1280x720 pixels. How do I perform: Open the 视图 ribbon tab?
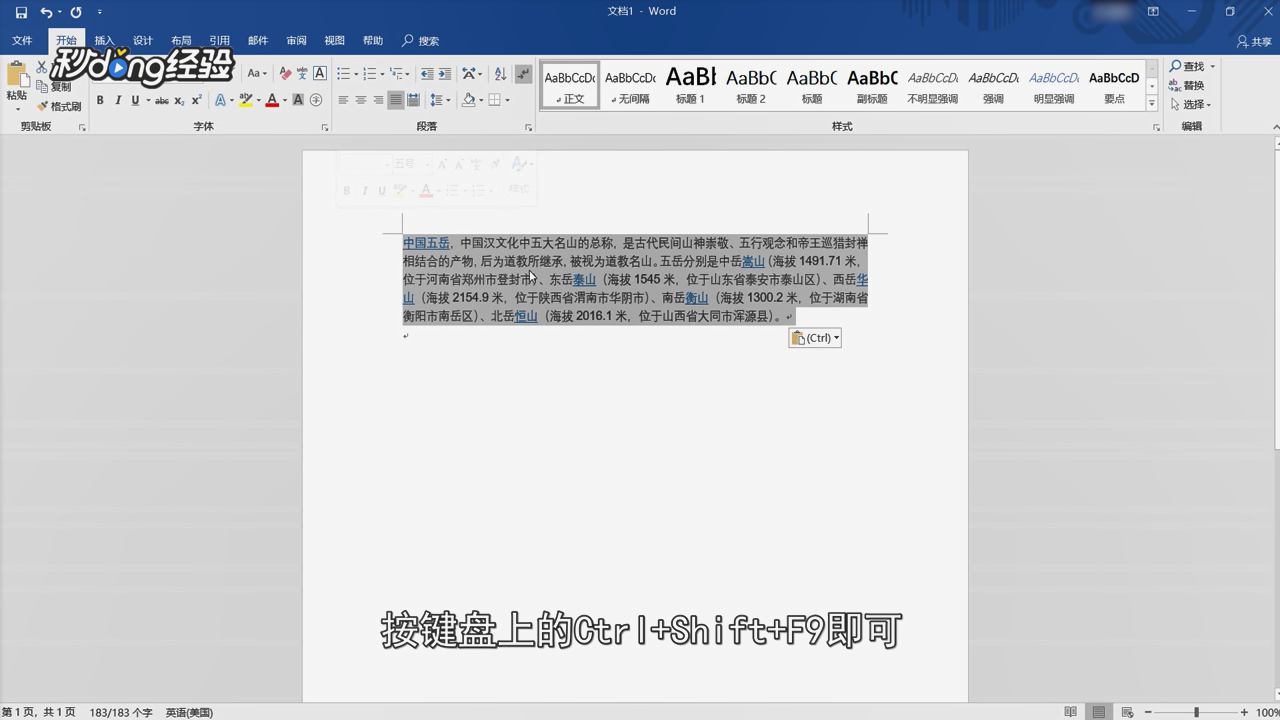tap(334, 41)
